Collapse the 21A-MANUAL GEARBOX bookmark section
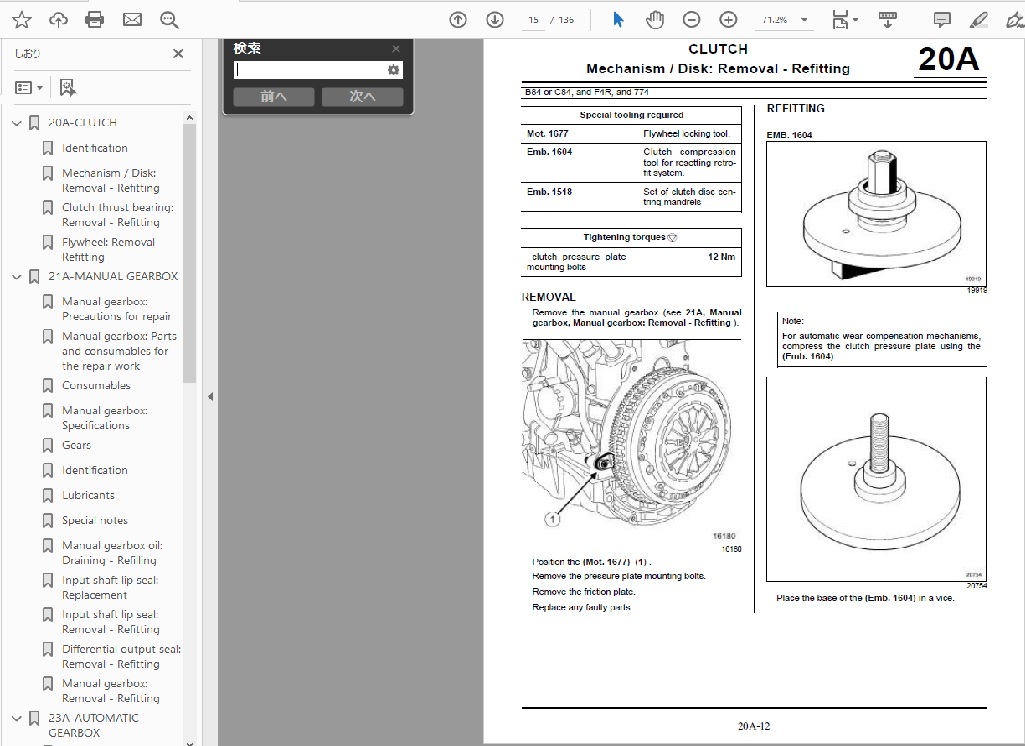This screenshot has height=746, width=1025. (17, 277)
